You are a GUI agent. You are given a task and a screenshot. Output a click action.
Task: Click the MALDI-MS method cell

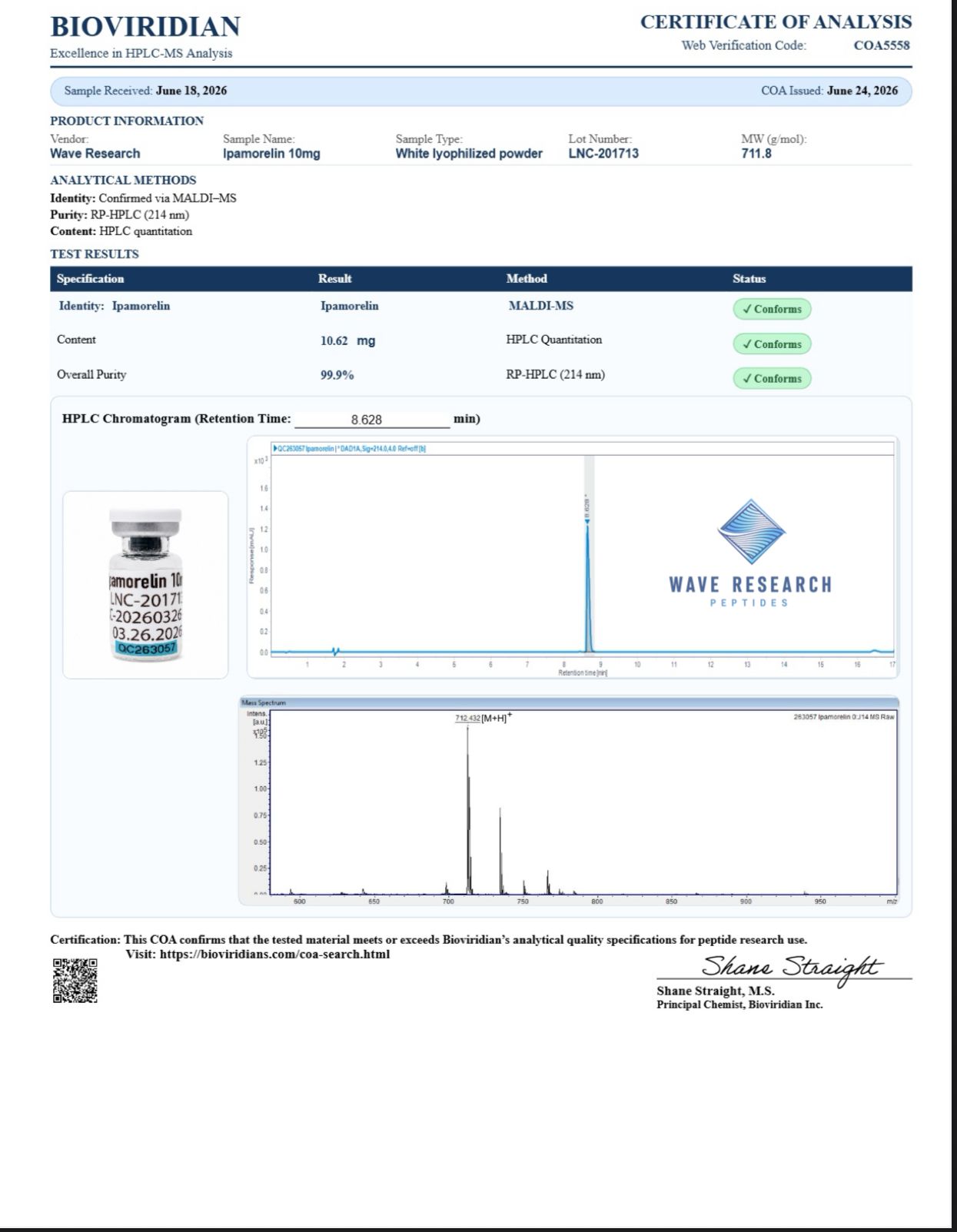541,306
